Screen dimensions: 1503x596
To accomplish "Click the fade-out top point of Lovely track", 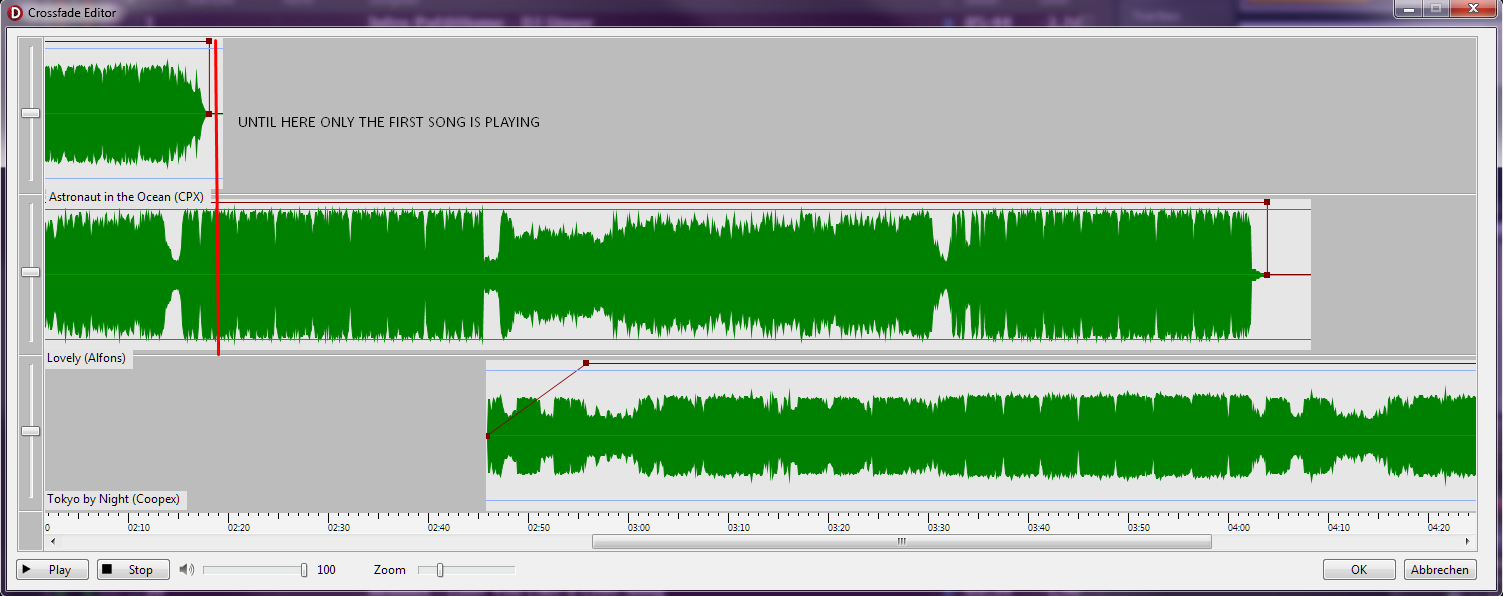I will pos(1267,202).
